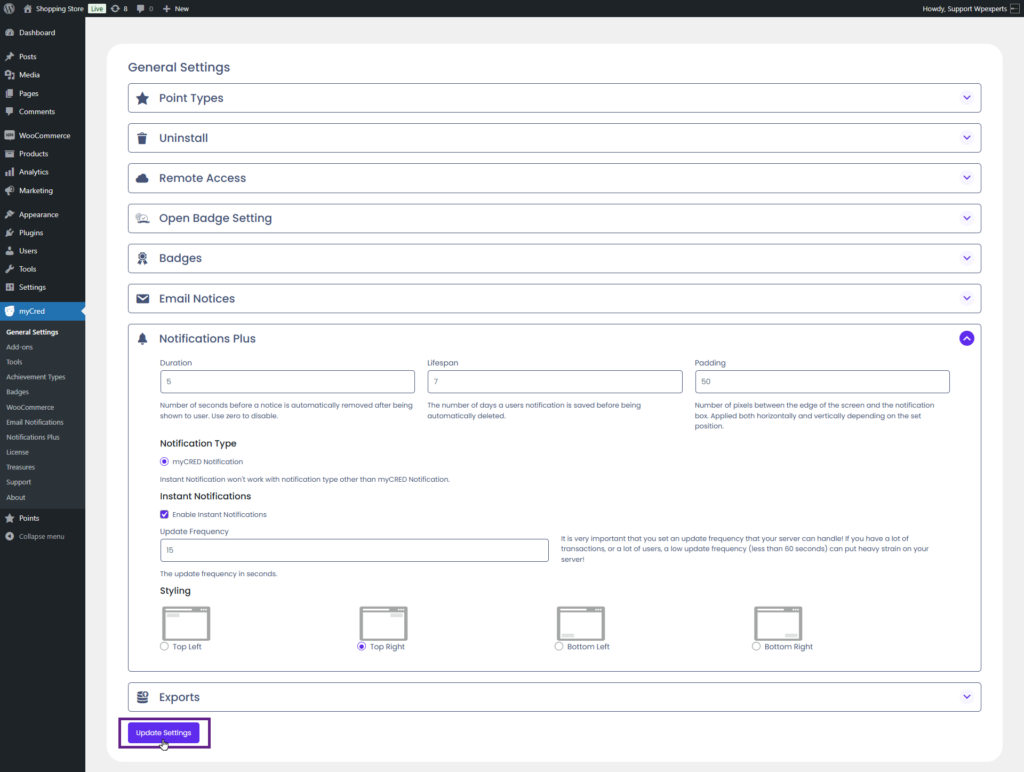Click the envelope icon beside Email Notices
1024x772 pixels.
tap(142, 298)
